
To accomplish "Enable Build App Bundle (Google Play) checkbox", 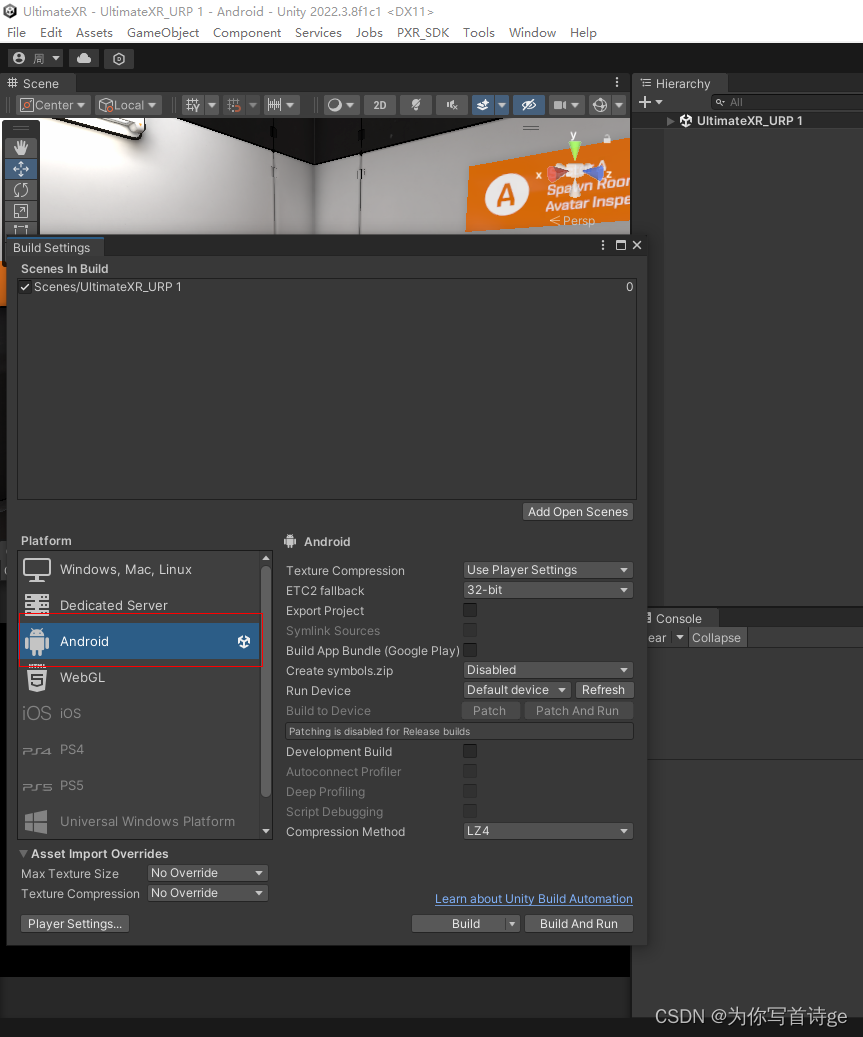I will coord(470,650).
